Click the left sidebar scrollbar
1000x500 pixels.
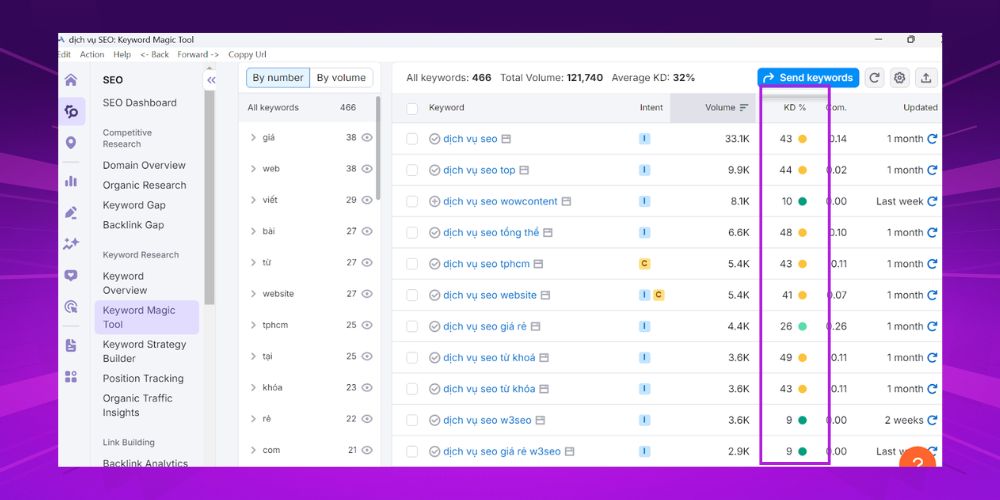coord(210,198)
